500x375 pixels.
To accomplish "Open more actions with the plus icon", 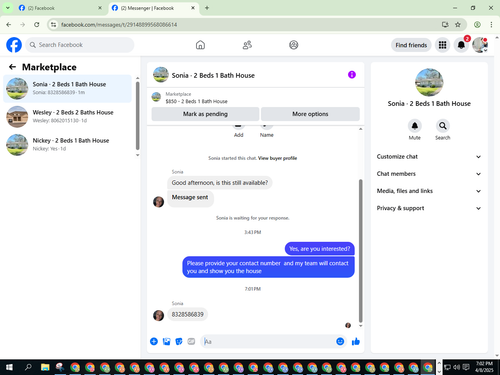I will pos(154,341).
